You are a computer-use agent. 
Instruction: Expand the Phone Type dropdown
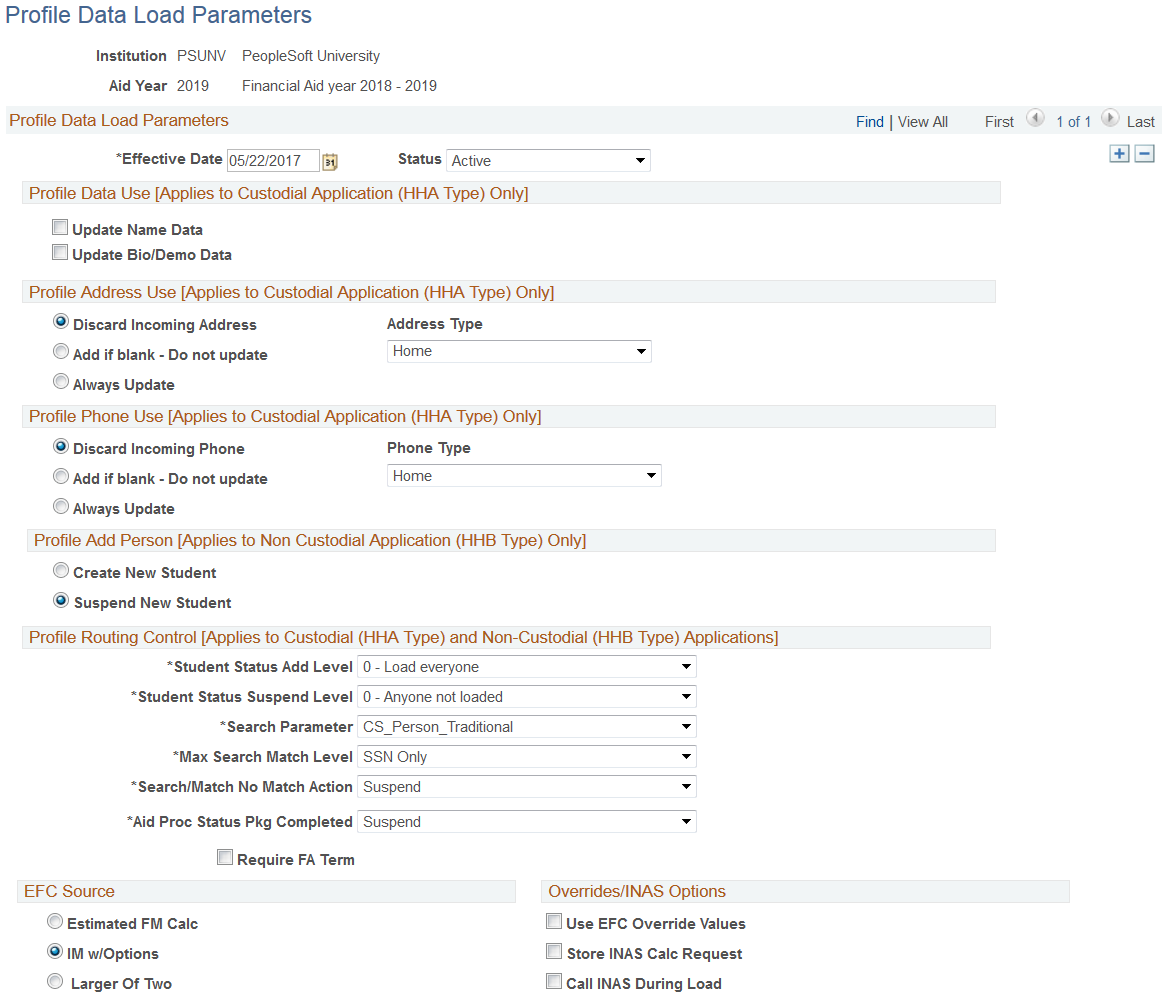[x=646, y=475]
